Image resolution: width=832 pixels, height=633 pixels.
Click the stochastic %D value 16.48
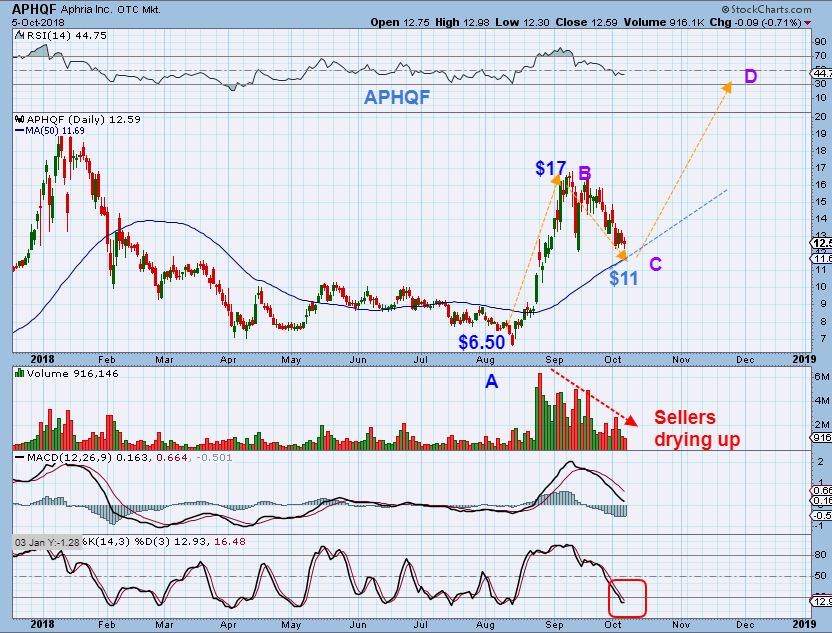[x=229, y=542]
